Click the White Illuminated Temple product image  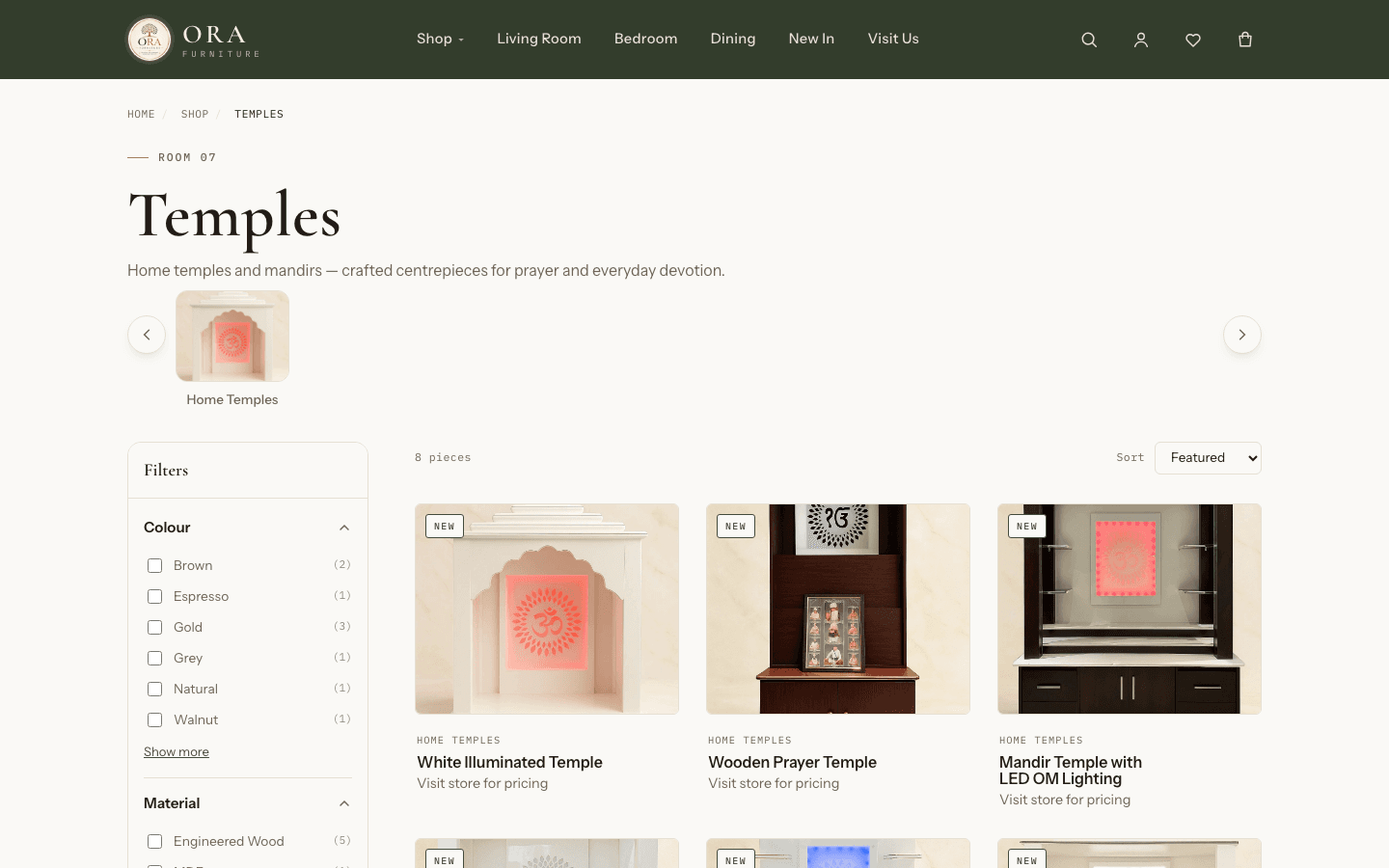click(x=547, y=609)
